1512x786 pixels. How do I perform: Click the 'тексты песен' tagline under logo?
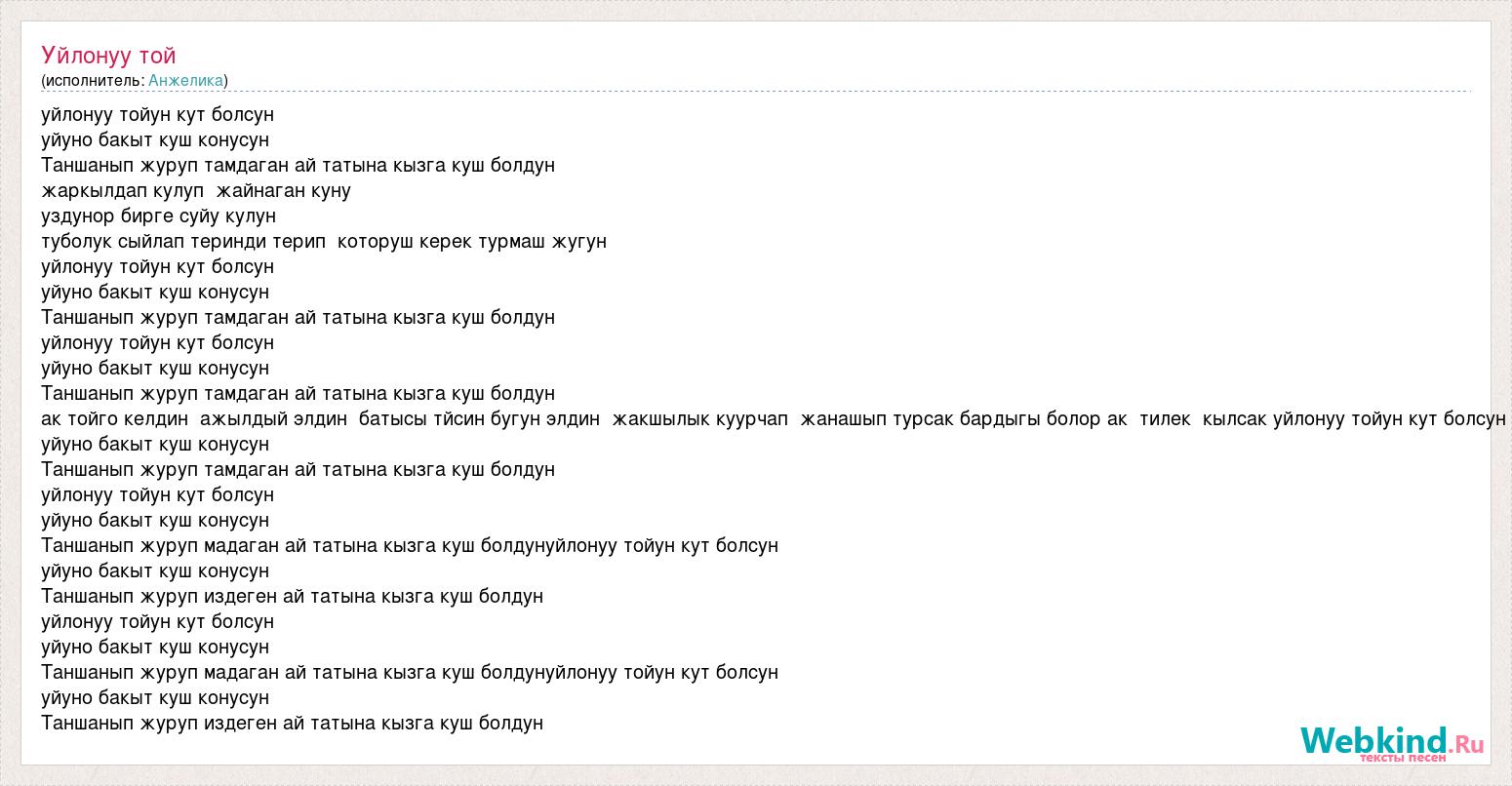1403,758
